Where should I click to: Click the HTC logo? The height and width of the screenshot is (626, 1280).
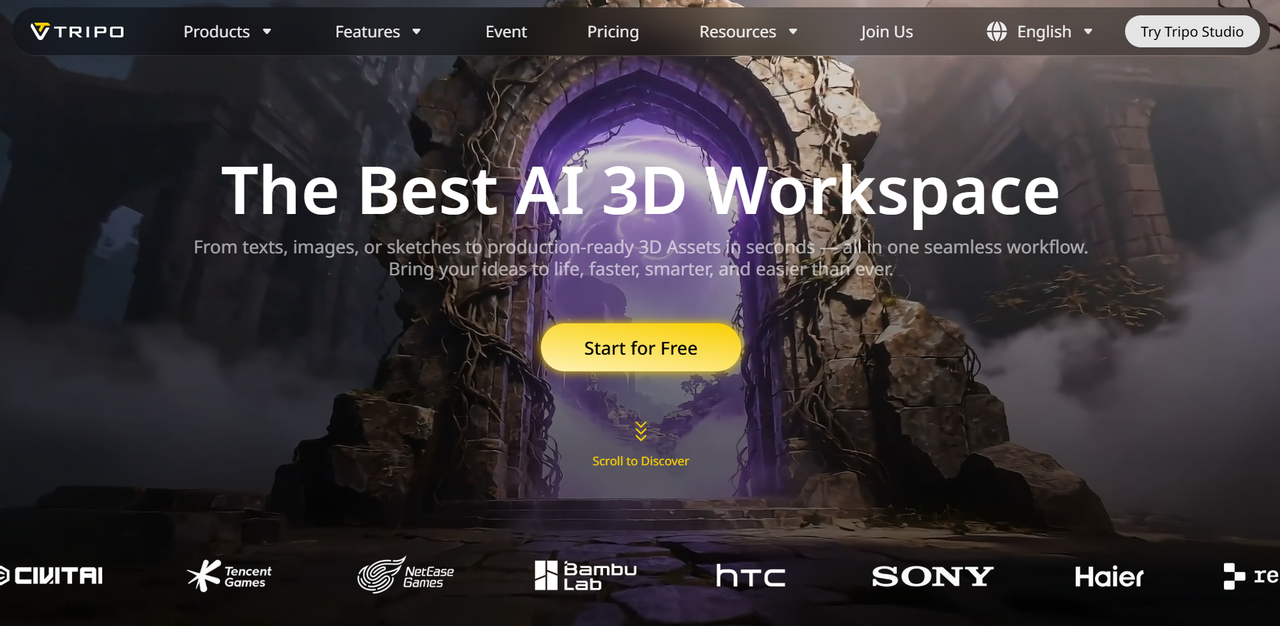pyautogui.click(x=751, y=576)
